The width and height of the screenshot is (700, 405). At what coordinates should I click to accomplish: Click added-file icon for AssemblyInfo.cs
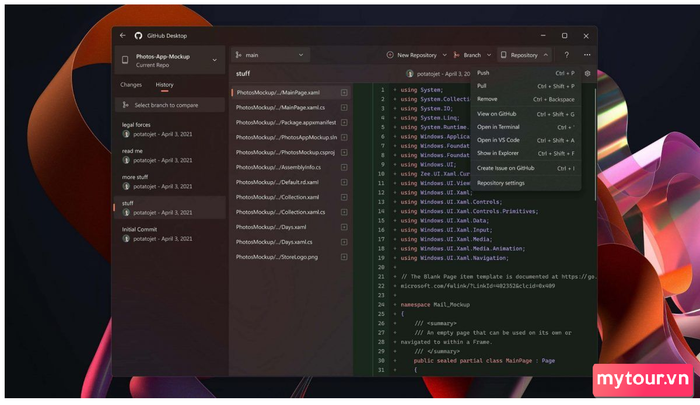[x=344, y=167]
